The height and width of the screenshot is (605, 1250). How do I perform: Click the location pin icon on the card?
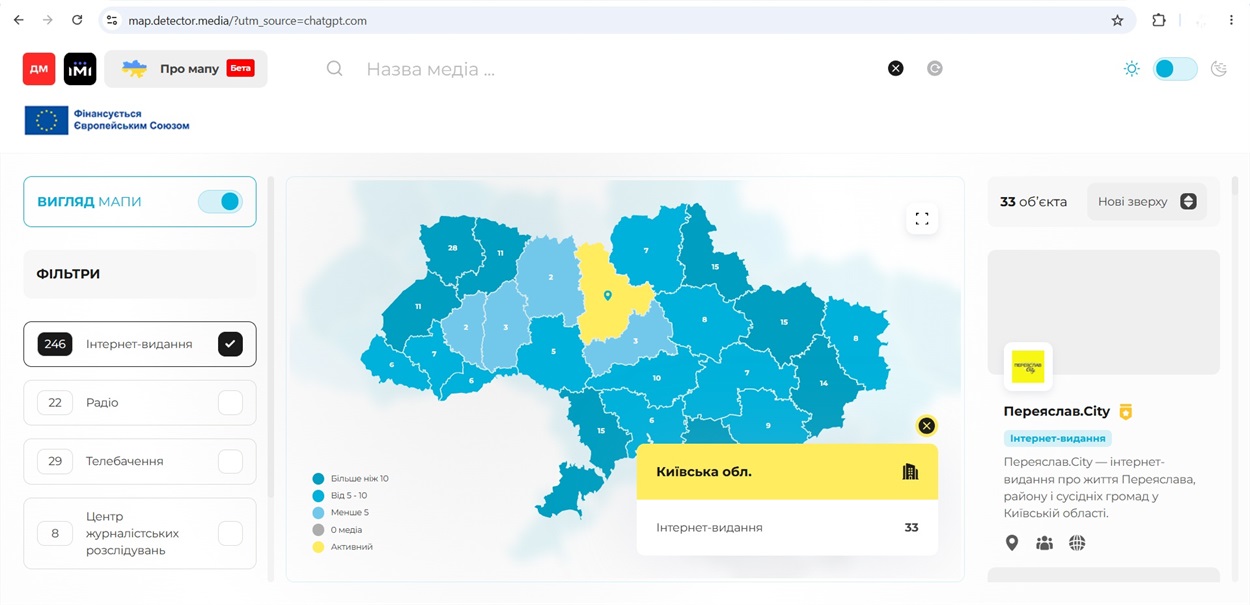[1012, 543]
